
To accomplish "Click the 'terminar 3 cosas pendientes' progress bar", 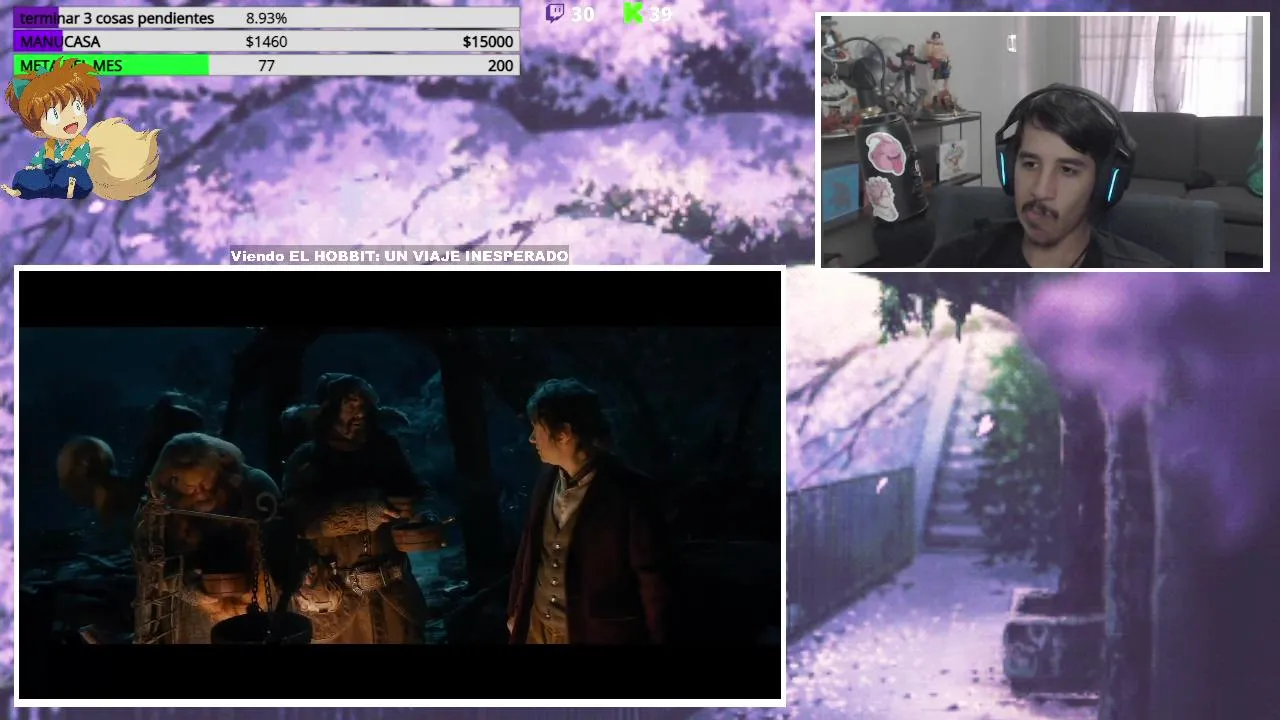I will (x=266, y=18).
